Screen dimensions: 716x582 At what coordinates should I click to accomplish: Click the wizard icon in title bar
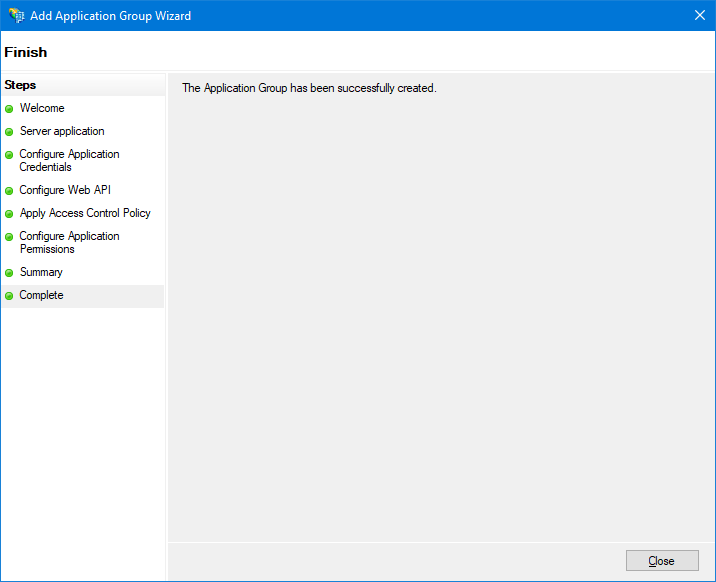tap(16, 16)
